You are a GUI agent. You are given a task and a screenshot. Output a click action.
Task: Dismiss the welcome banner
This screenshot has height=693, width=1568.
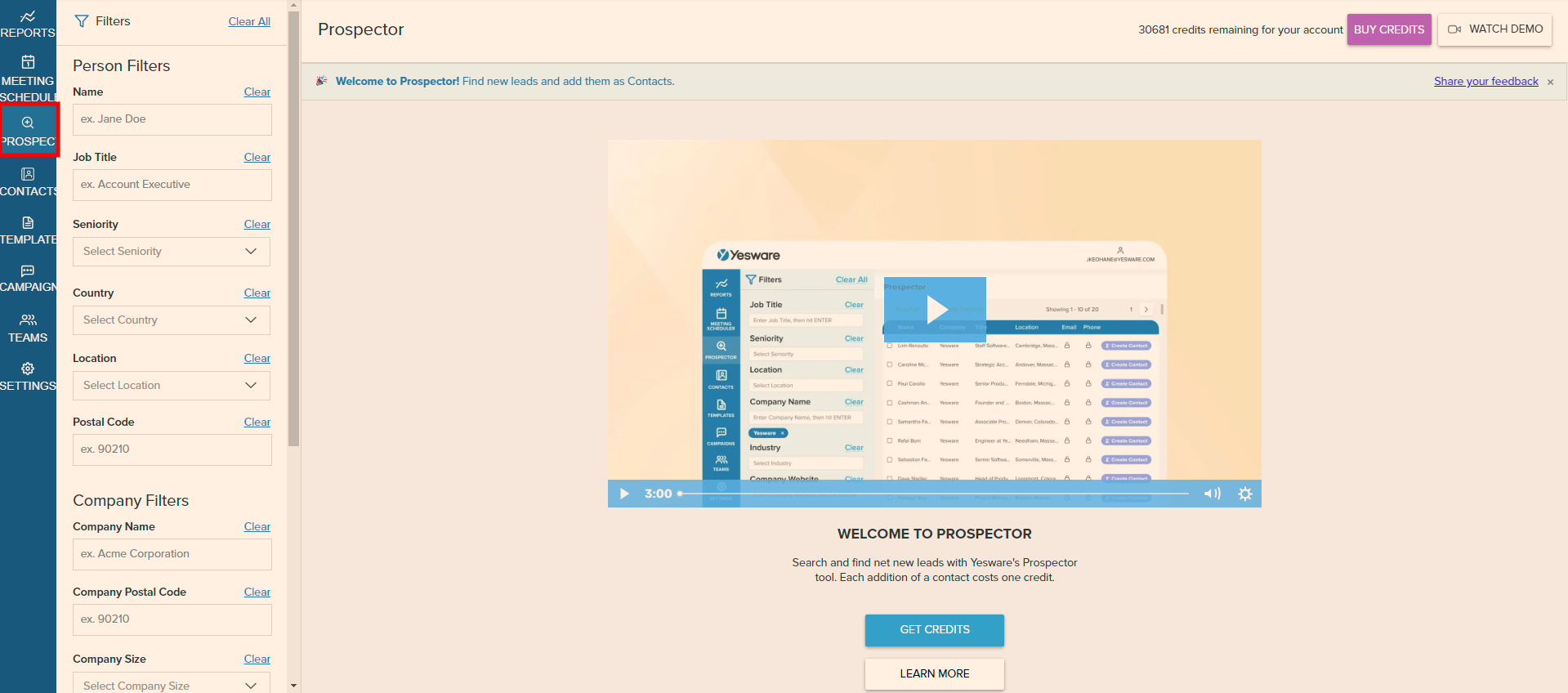point(1550,82)
